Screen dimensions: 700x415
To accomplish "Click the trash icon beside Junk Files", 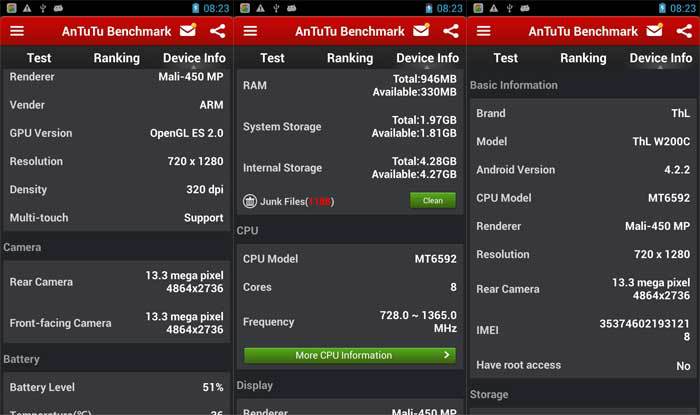I will (x=250, y=201).
